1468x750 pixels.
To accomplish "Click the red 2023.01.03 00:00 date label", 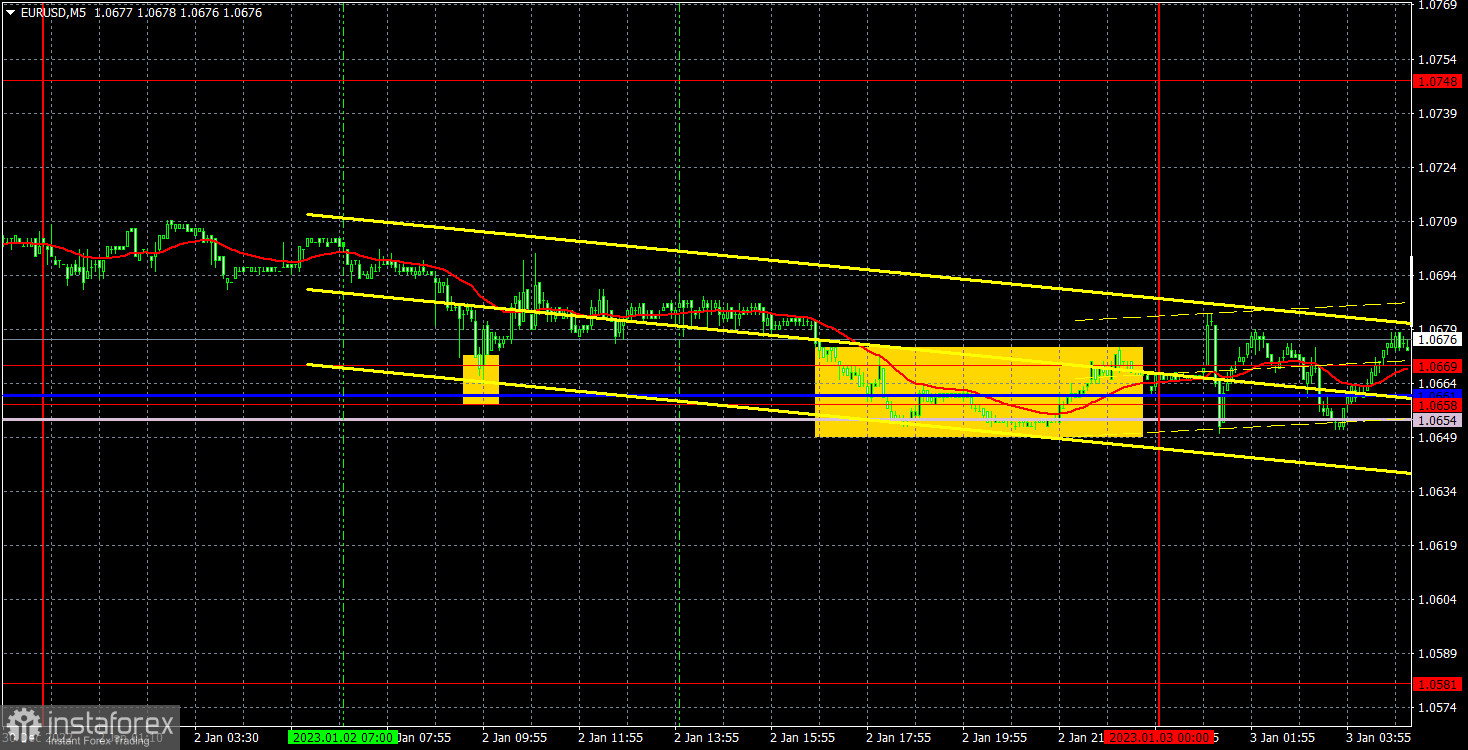I will tap(1158, 737).
